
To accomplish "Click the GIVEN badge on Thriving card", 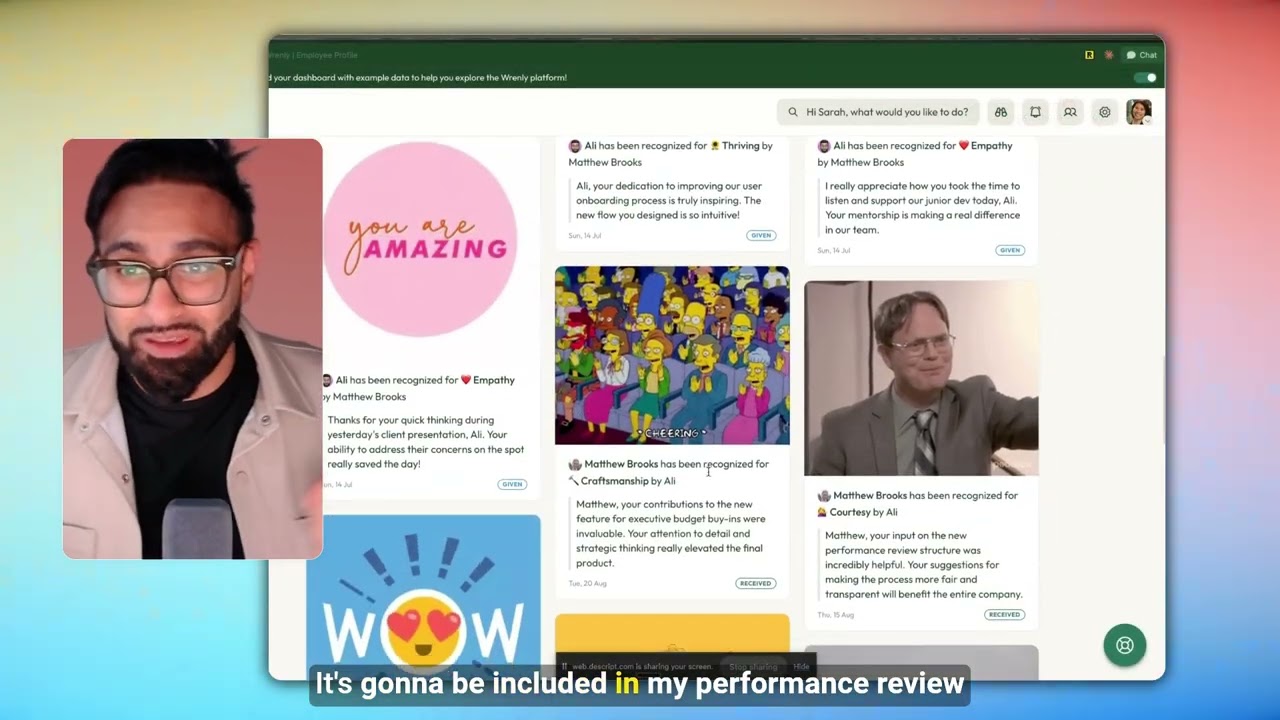I will pos(761,236).
